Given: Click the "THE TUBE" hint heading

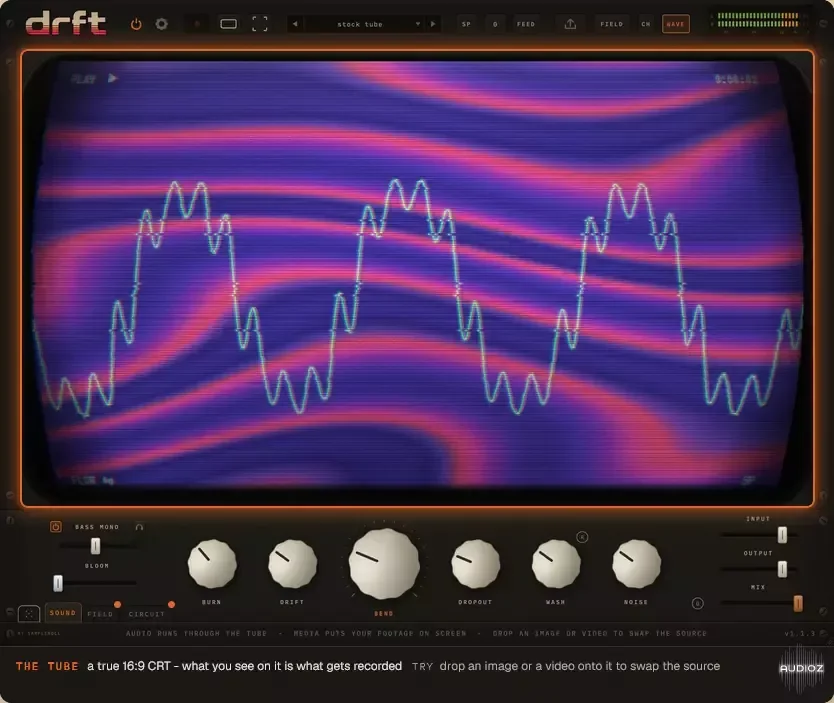Looking at the screenshot, I should pyautogui.click(x=47, y=666).
